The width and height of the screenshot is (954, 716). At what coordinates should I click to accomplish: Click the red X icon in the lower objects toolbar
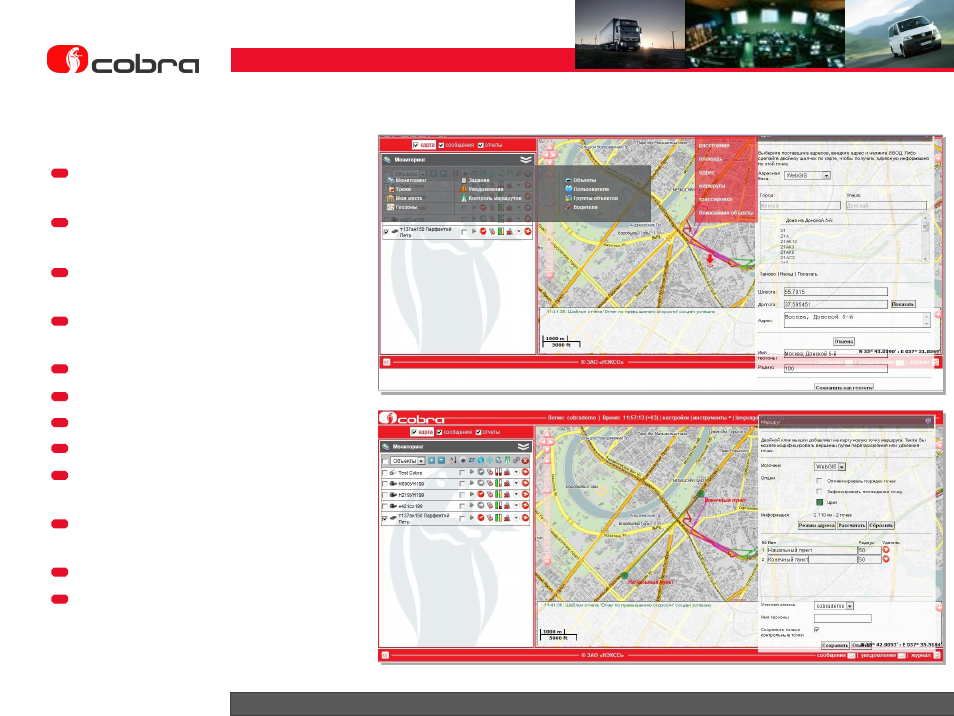click(x=525, y=461)
